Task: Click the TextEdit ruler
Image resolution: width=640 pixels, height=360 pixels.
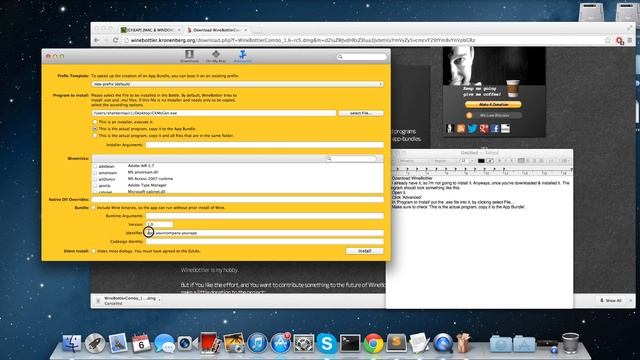Action: pos(482,171)
